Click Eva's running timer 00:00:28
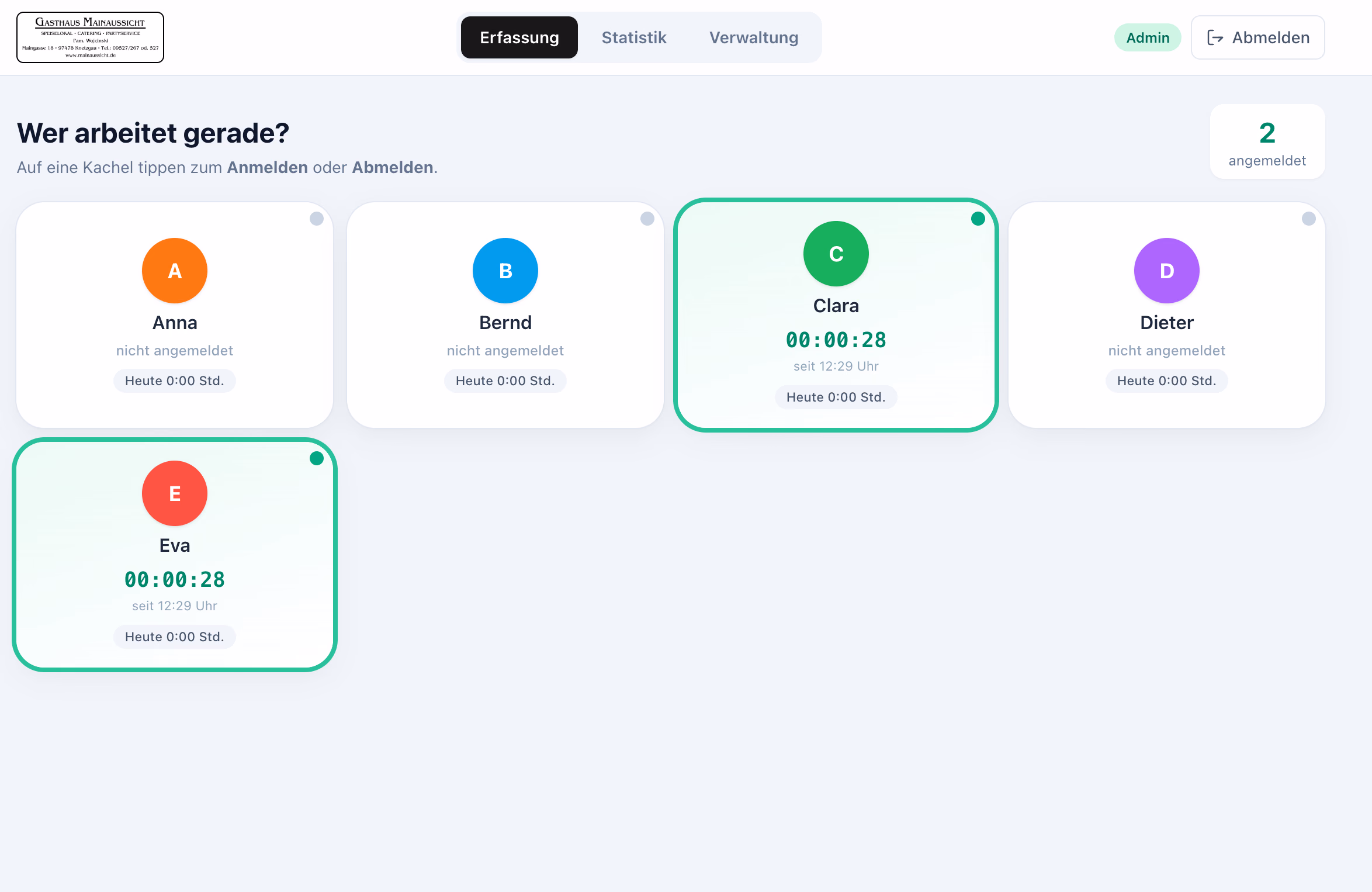Viewport: 1372px width, 892px height. click(x=175, y=579)
